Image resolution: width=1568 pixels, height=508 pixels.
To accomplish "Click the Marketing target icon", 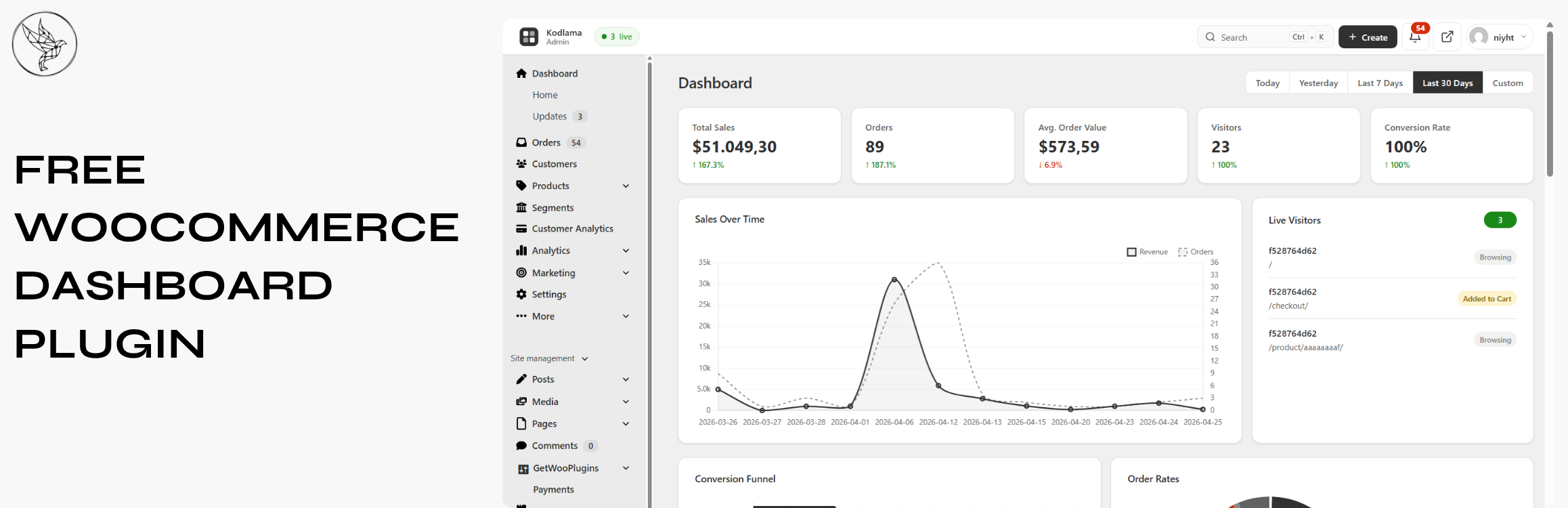I will pyautogui.click(x=521, y=272).
